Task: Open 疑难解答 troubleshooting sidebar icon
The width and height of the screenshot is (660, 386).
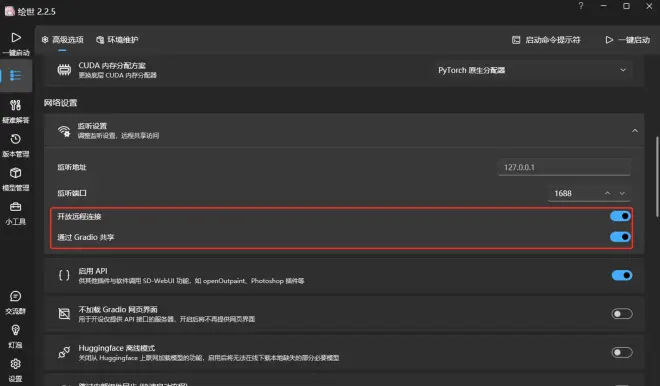Action: [16, 105]
